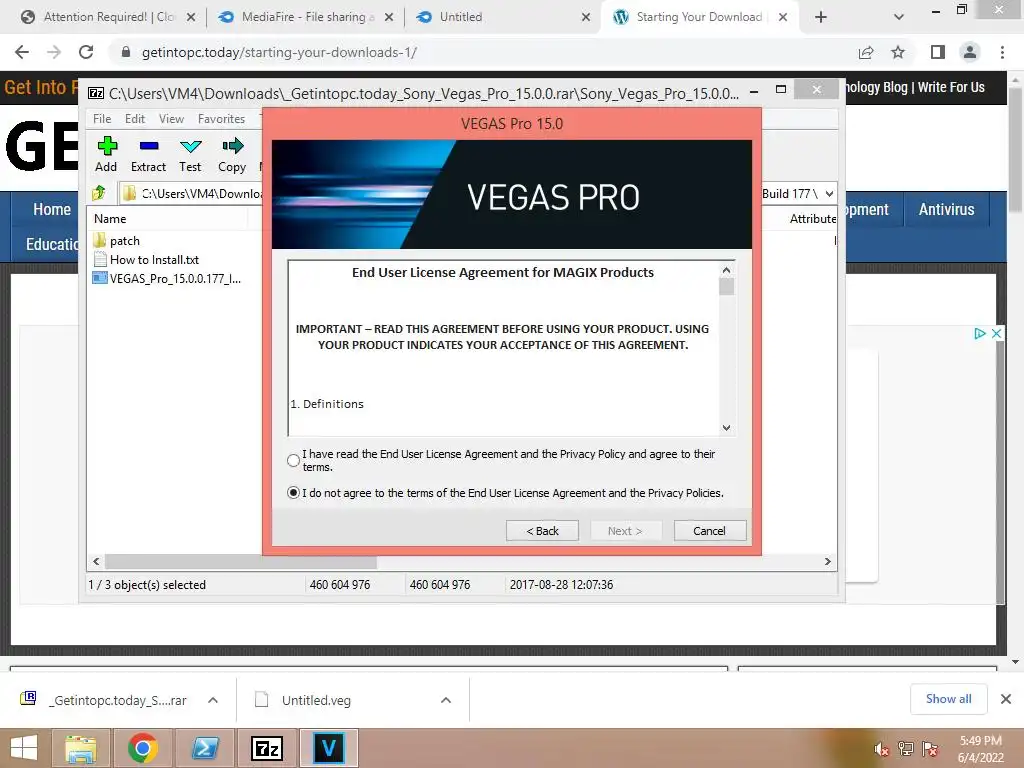Click the Add icon in 7-Zip toolbar
The width and height of the screenshot is (1024, 768).
(x=106, y=154)
